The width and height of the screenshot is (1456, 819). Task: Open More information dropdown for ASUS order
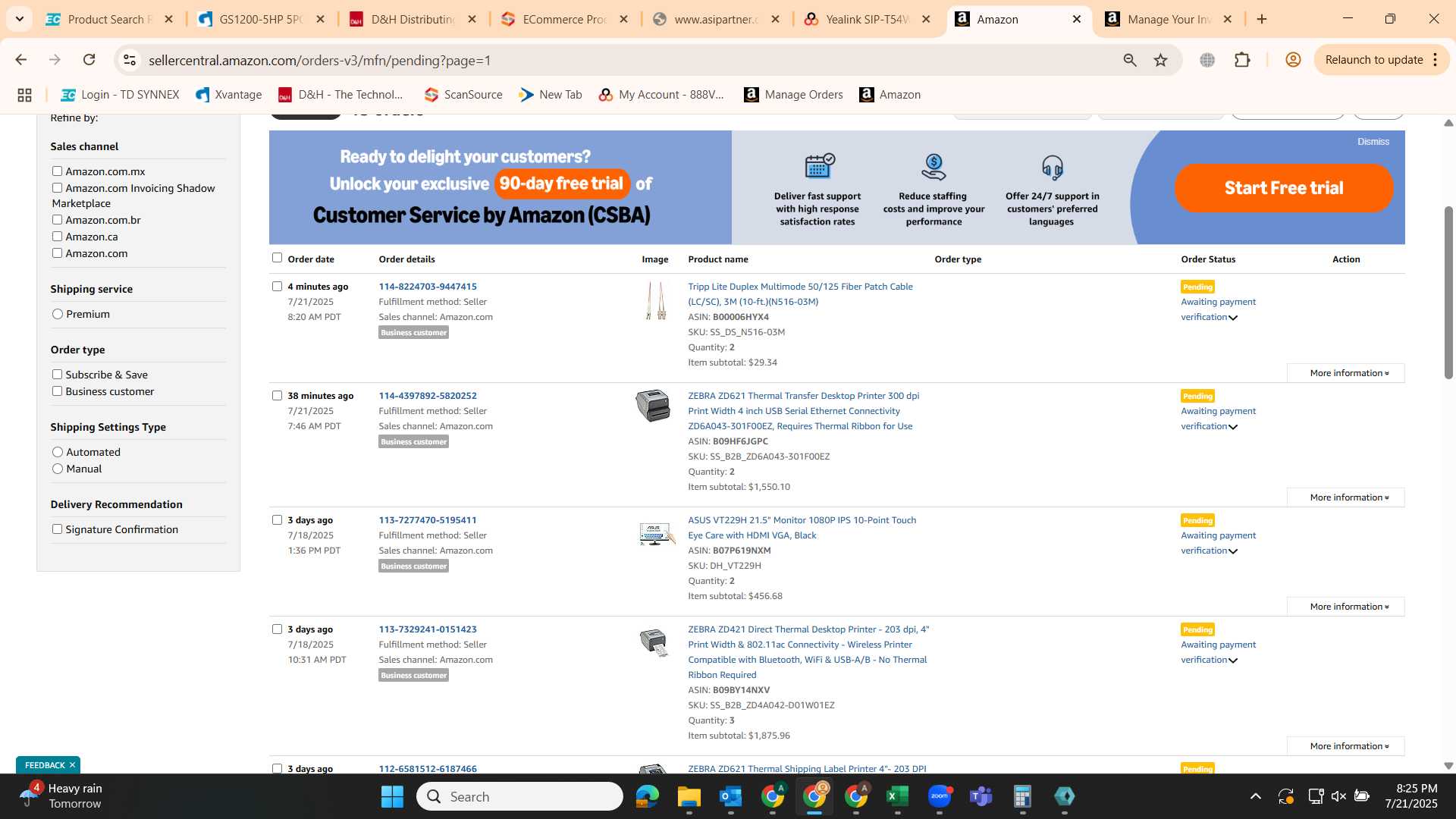coord(1346,607)
